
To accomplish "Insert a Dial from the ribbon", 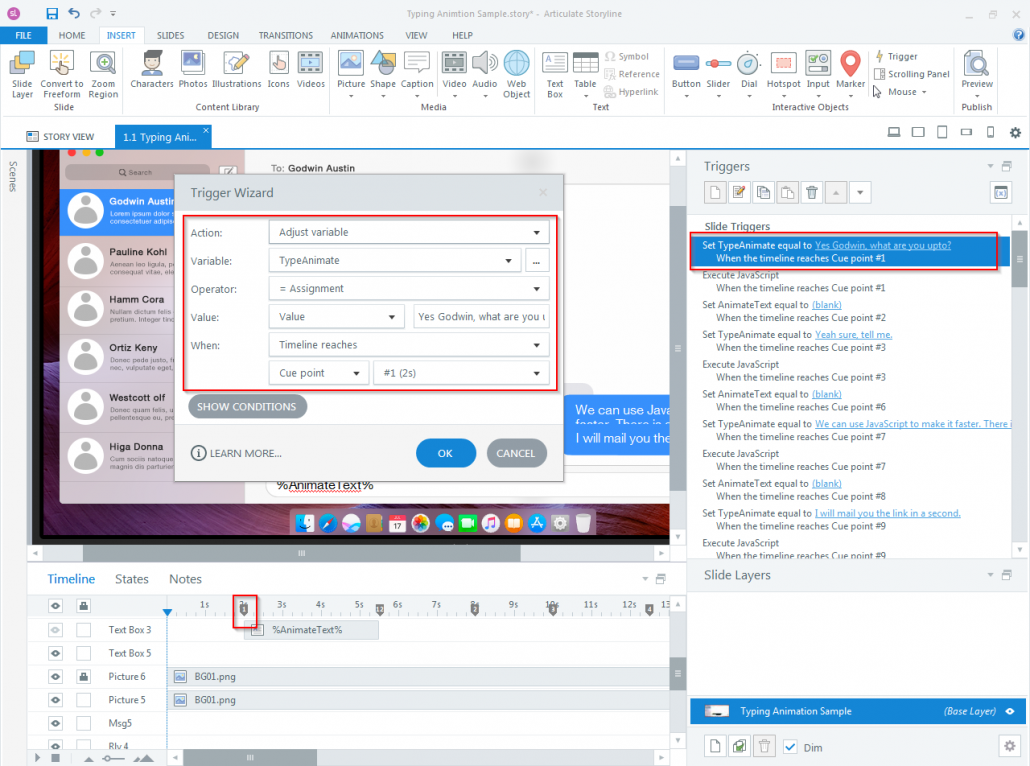I will (x=748, y=71).
